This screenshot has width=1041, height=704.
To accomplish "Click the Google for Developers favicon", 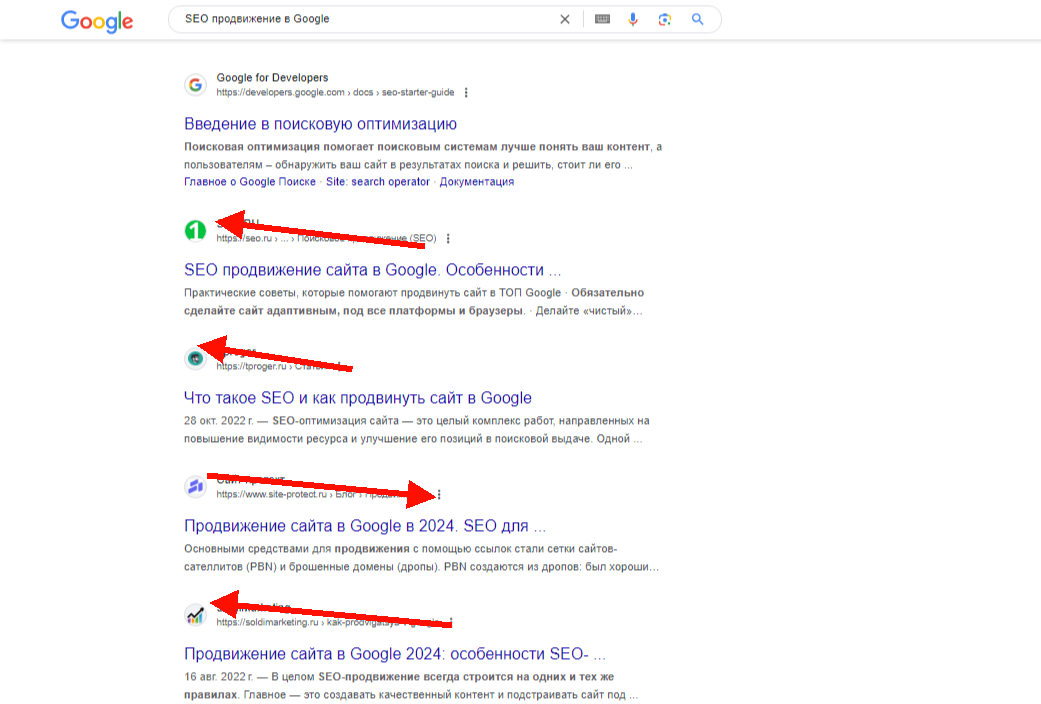I will point(195,85).
